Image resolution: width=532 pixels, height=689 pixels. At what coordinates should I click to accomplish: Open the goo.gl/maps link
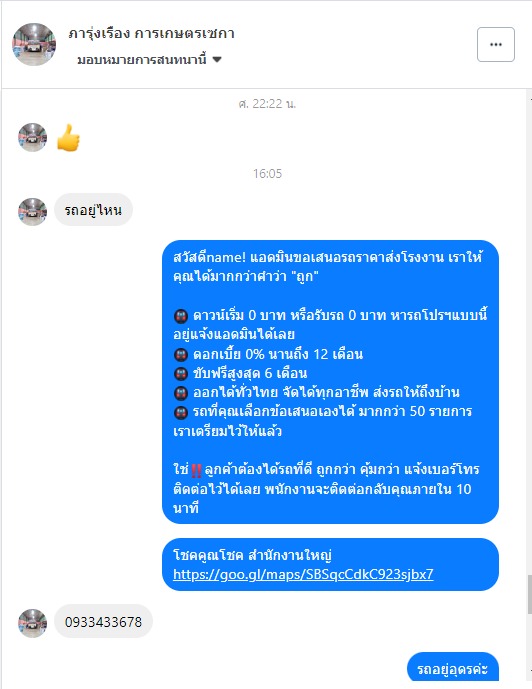(x=303, y=574)
